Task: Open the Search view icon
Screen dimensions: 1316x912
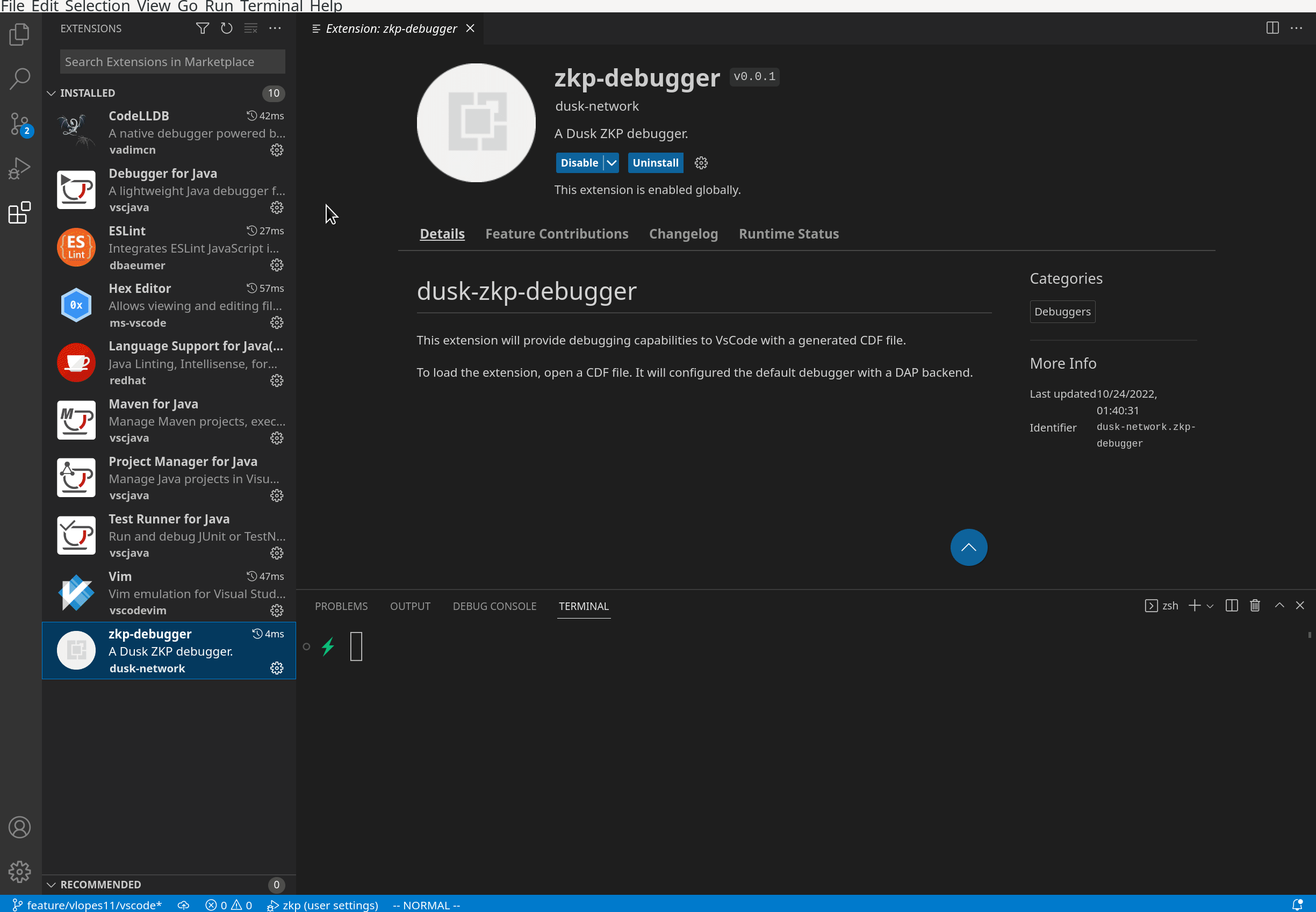Action: click(19, 79)
